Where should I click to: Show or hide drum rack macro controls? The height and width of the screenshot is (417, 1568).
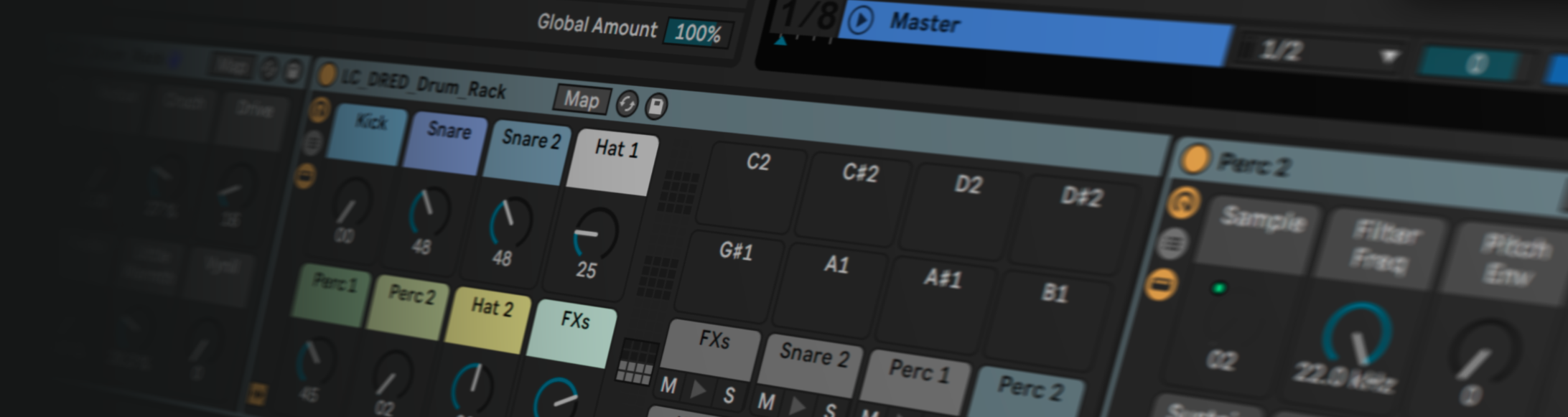click(x=319, y=110)
